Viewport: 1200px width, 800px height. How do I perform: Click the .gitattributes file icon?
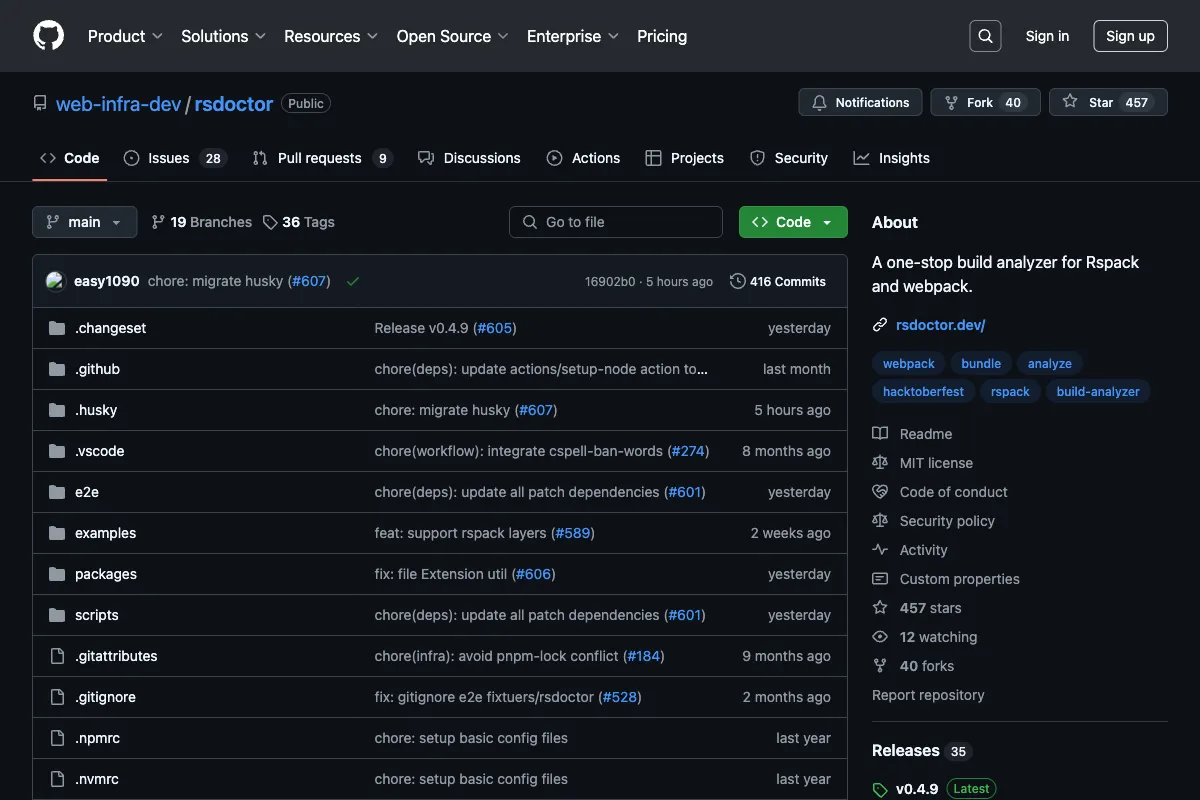pos(57,656)
